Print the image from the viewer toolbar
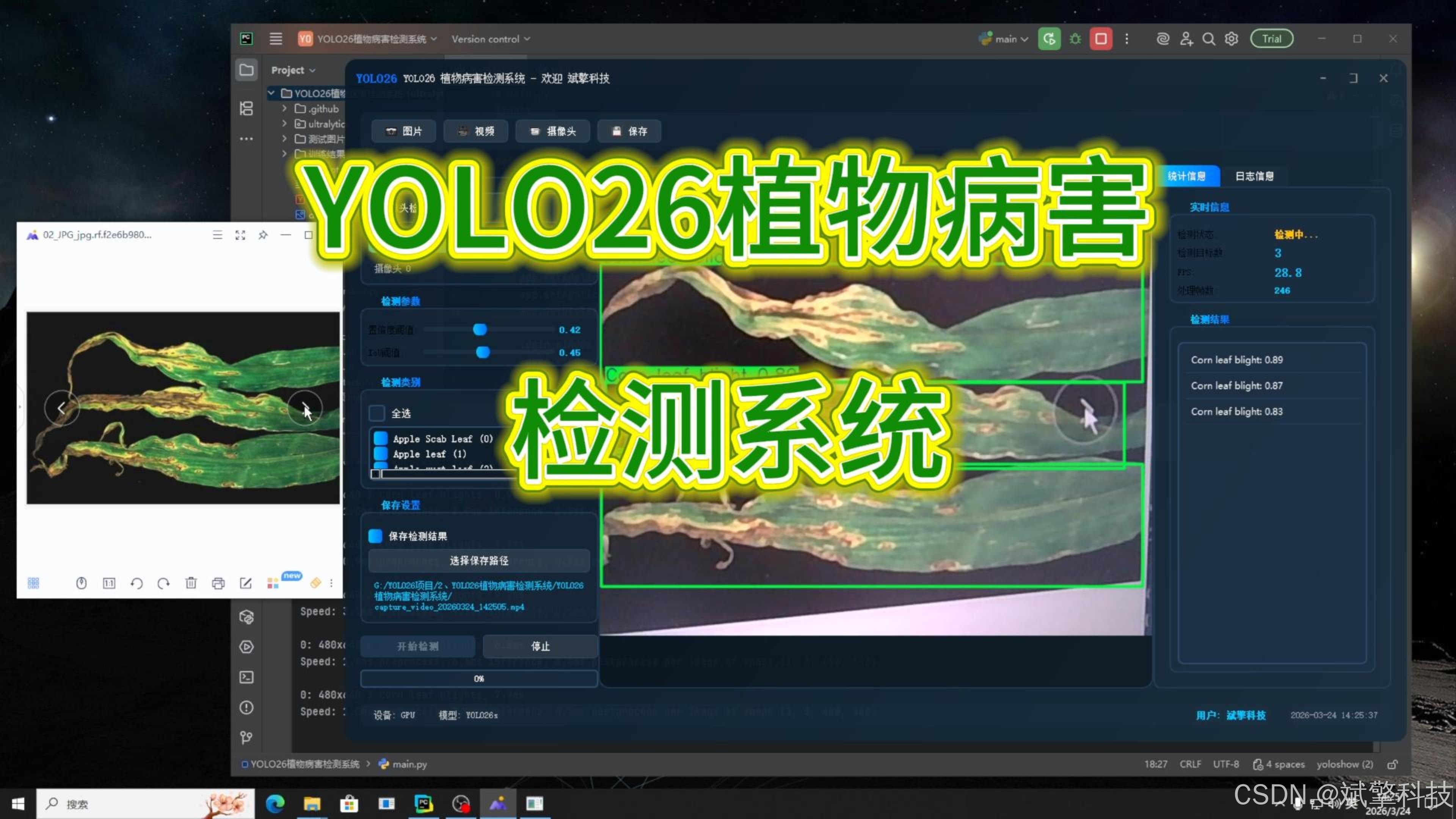Screen dimensions: 1456x819 click(x=218, y=583)
